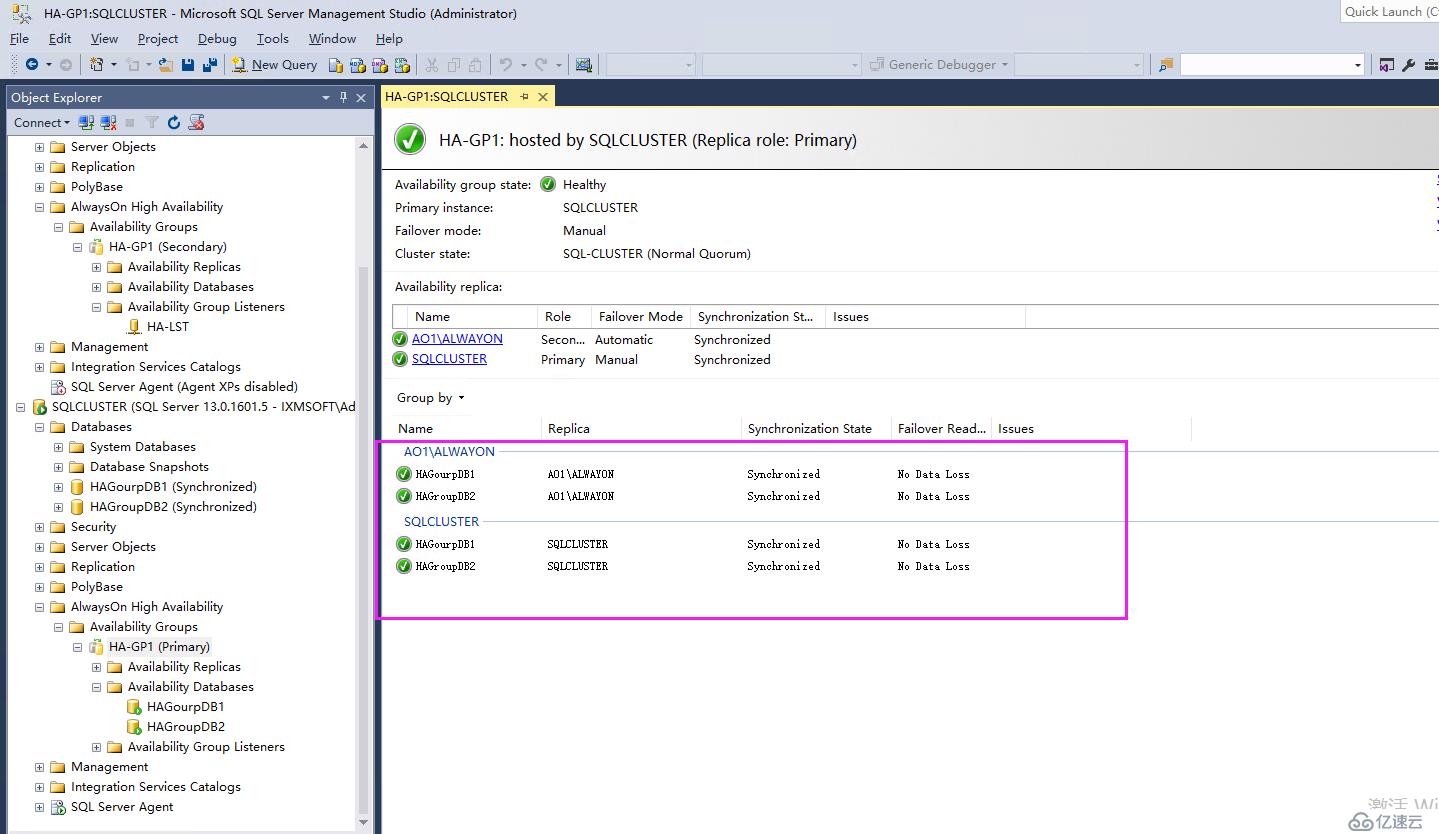The image size is (1439, 834).
Task: Close the Object Explorer panel
Action: coord(361,98)
